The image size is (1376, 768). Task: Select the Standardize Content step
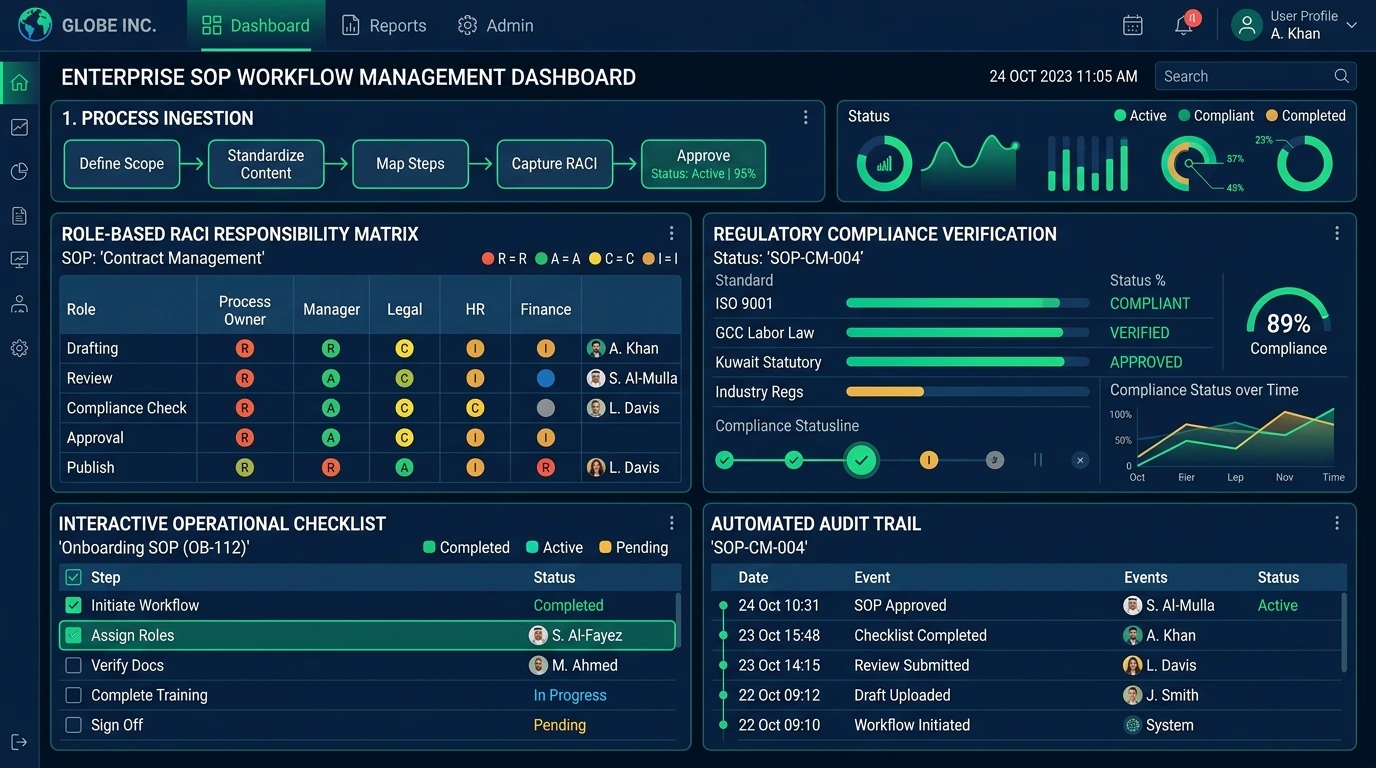click(x=266, y=164)
